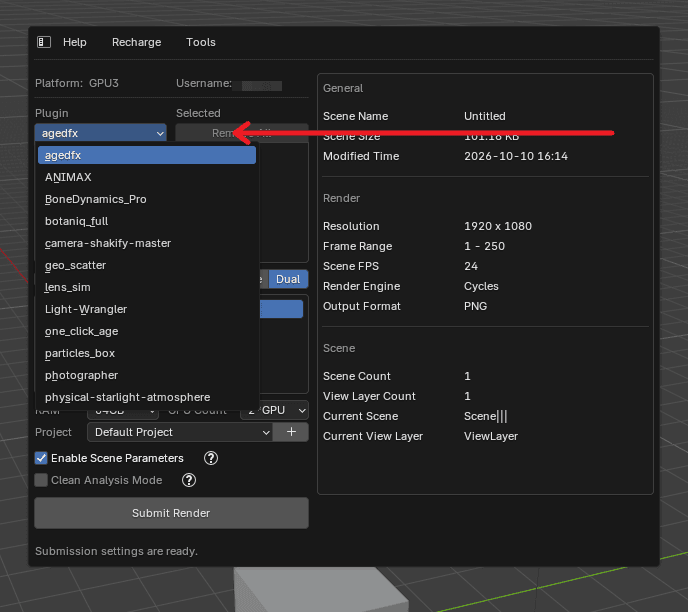Image resolution: width=688 pixels, height=612 pixels.
Task: Click the Render Engine value Cycles
Action: [481, 286]
